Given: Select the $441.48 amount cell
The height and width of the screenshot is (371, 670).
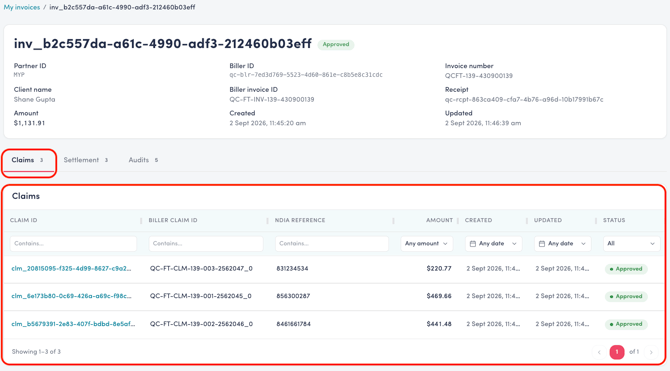Looking at the screenshot, I should [x=439, y=324].
